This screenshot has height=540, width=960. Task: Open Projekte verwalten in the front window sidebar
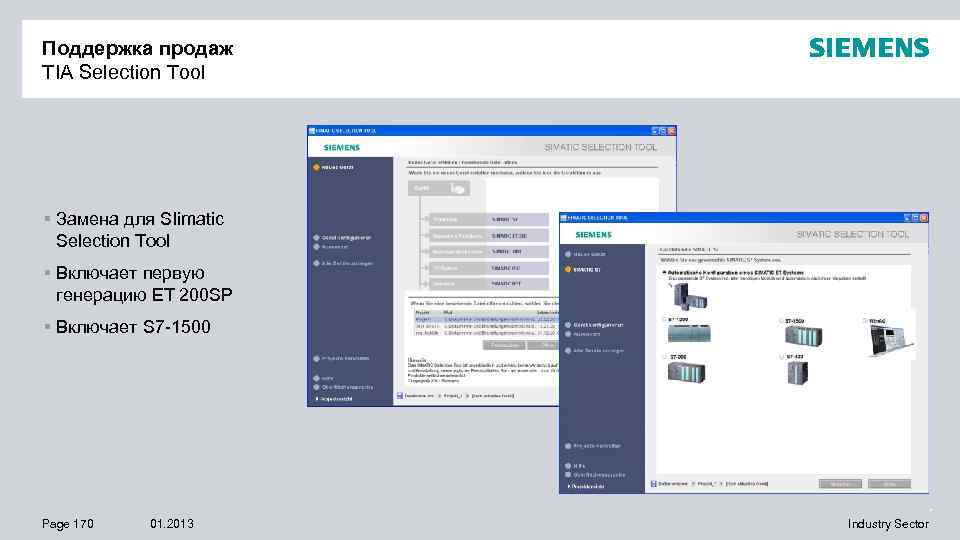[x=593, y=446]
